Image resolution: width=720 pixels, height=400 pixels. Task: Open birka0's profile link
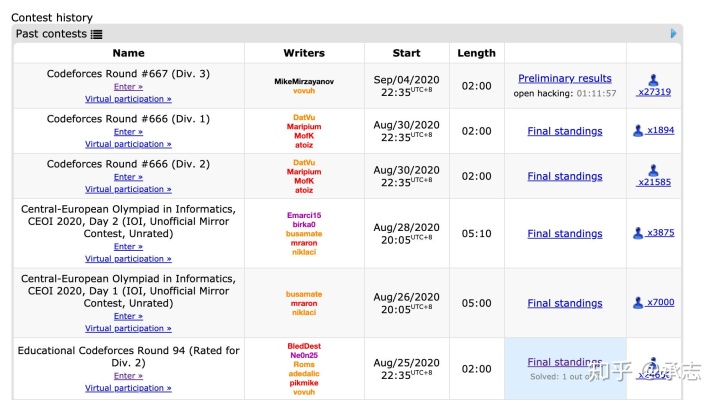click(304, 225)
